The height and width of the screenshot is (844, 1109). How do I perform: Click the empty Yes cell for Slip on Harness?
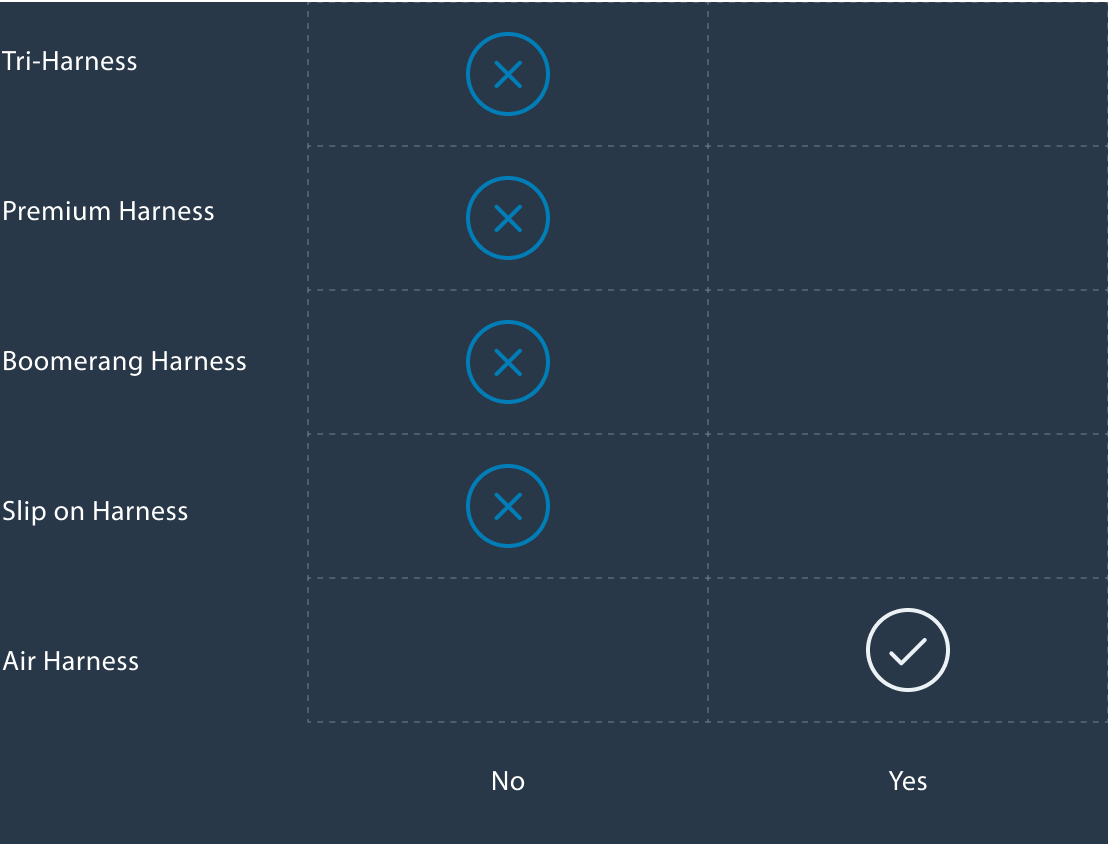(x=908, y=506)
